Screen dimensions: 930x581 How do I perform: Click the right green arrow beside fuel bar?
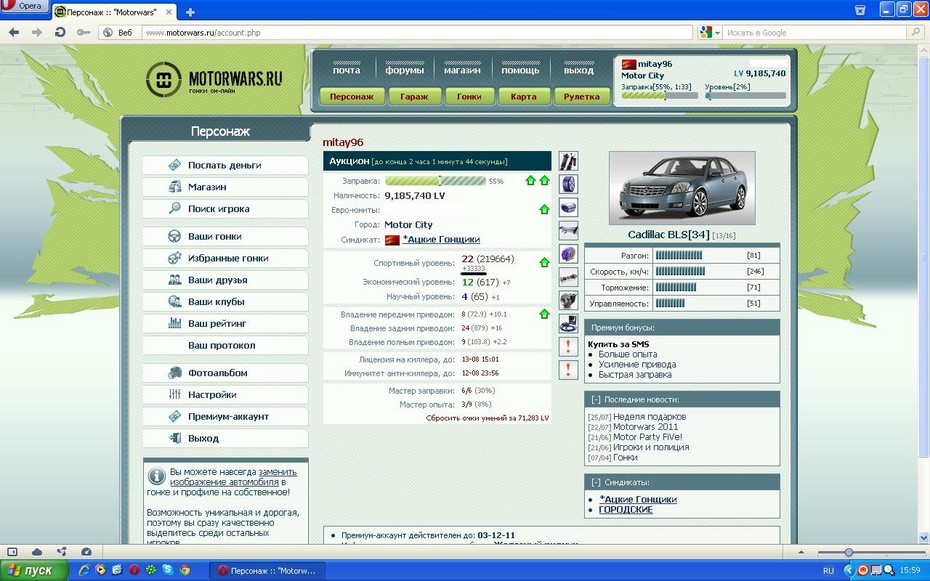tap(544, 180)
